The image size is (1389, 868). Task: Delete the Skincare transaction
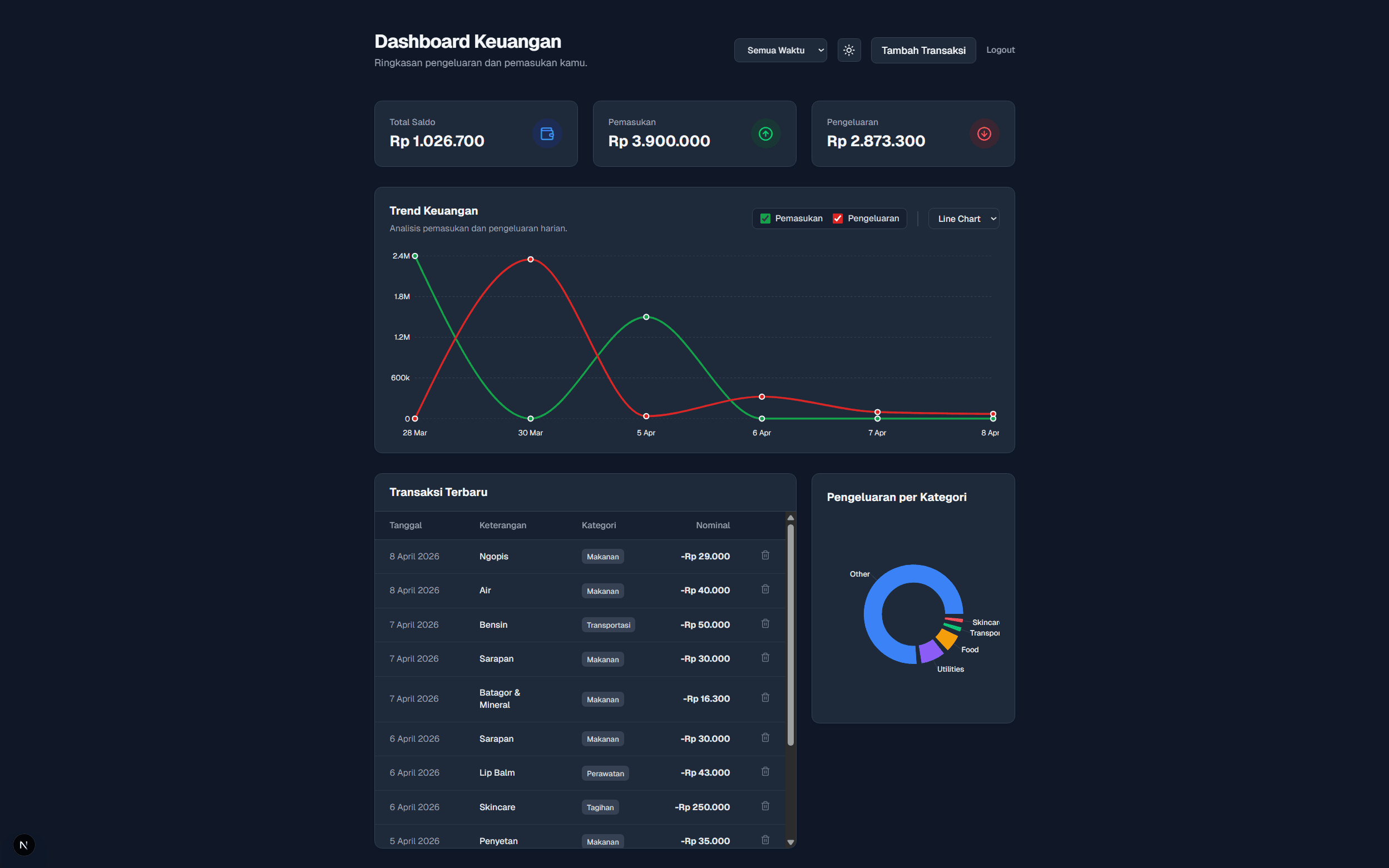tap(765, 806)
